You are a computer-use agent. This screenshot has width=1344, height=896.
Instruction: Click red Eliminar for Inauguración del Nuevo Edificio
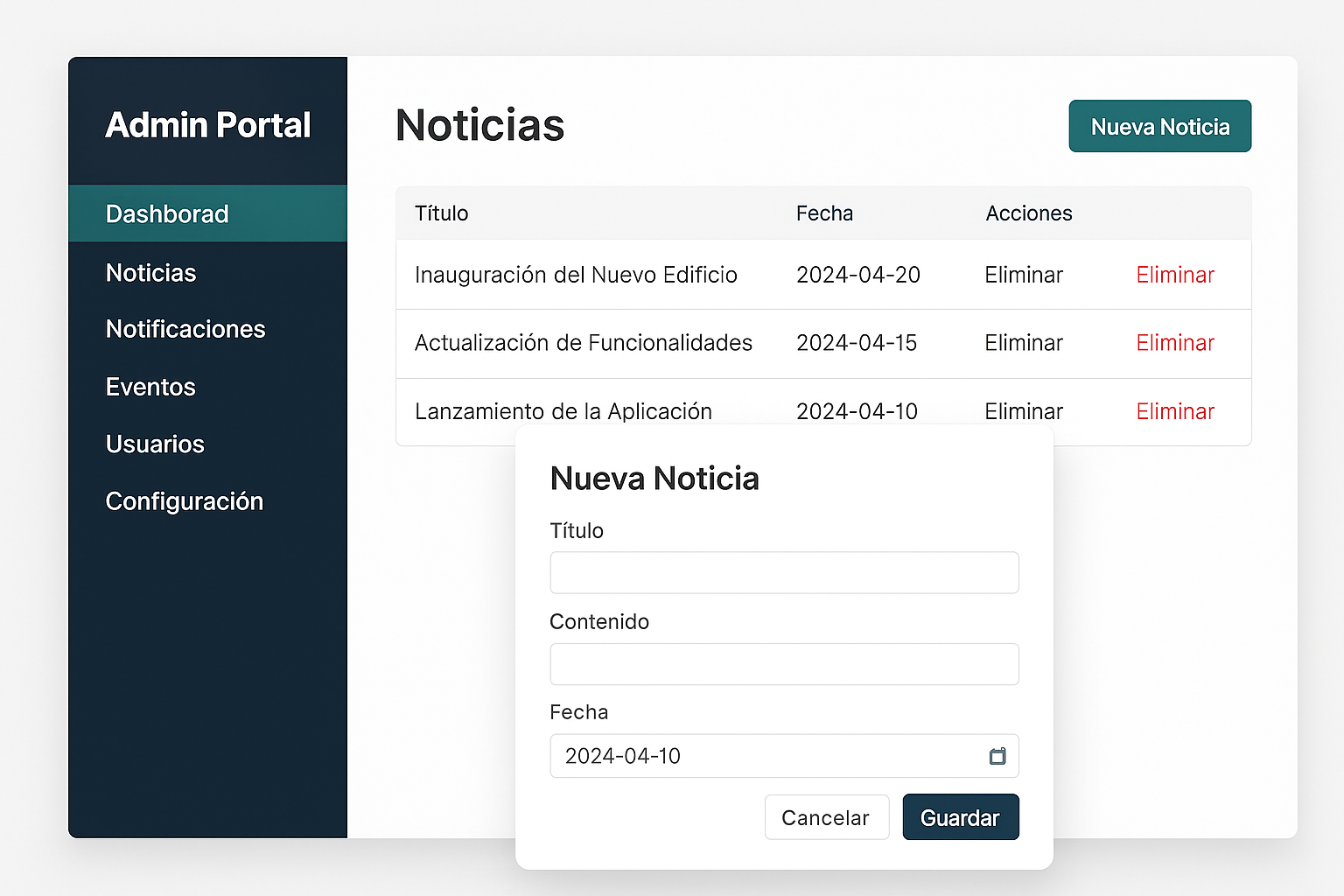1174,275
